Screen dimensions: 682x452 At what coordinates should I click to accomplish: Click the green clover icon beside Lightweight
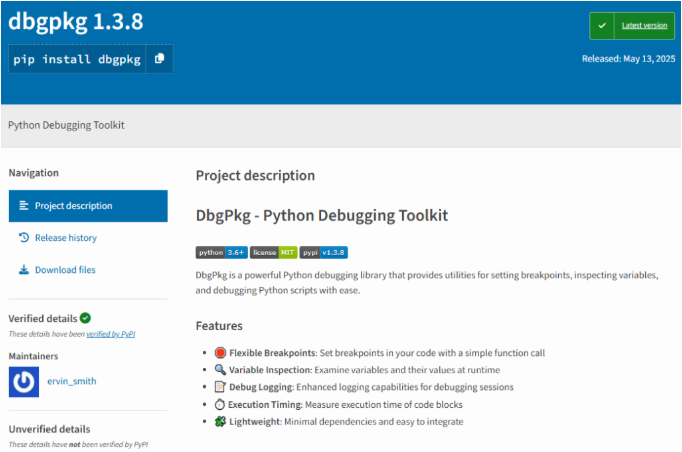pyautogui.click(x=221, y=422)
